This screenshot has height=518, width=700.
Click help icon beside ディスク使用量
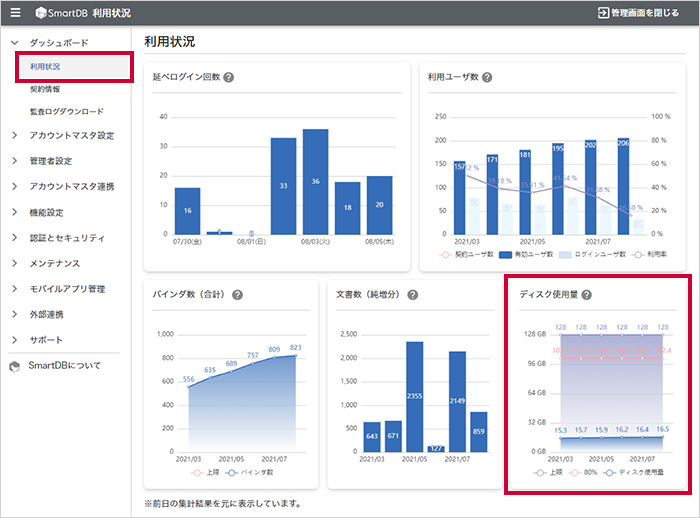pyautogui.click(x=587, y=295)
